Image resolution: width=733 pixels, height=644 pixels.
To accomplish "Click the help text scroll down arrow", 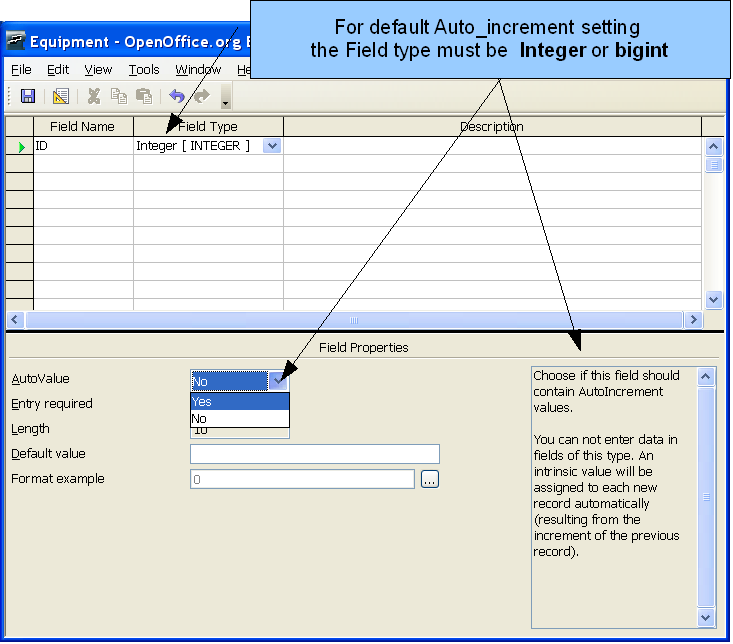I will pyautogui.click(x=706, y=618).
